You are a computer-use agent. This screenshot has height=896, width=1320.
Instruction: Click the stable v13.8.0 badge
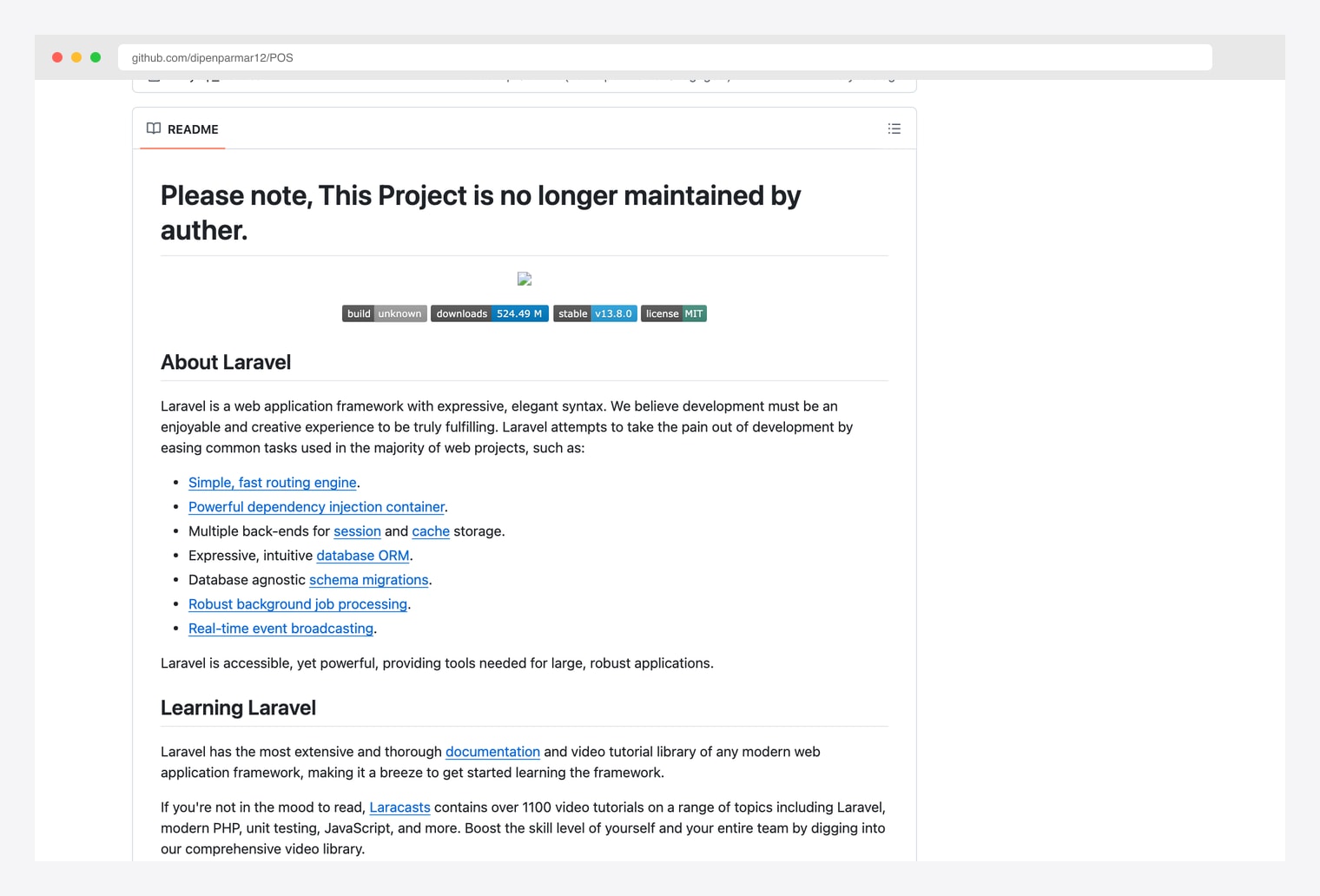point(595,313)
